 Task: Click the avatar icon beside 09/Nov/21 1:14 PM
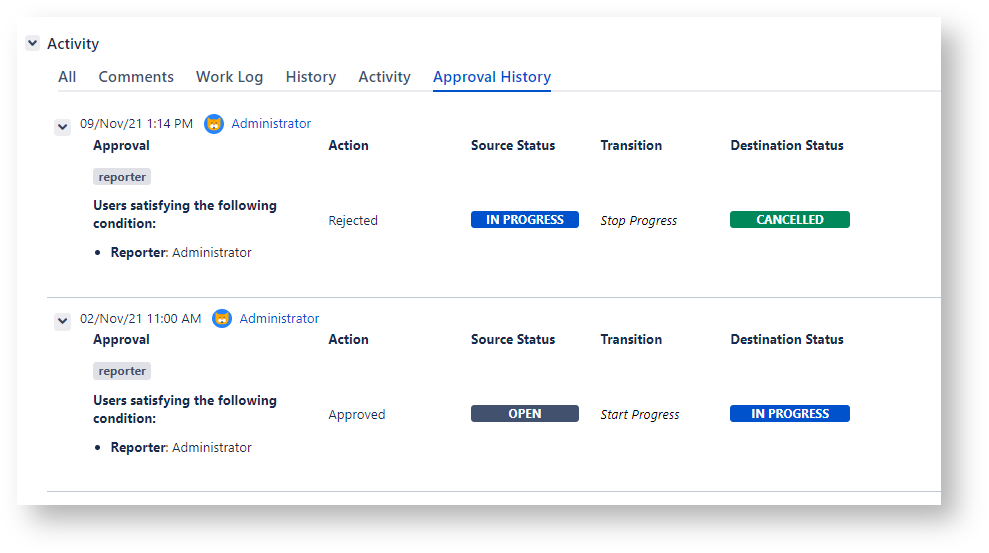[214, 124]
